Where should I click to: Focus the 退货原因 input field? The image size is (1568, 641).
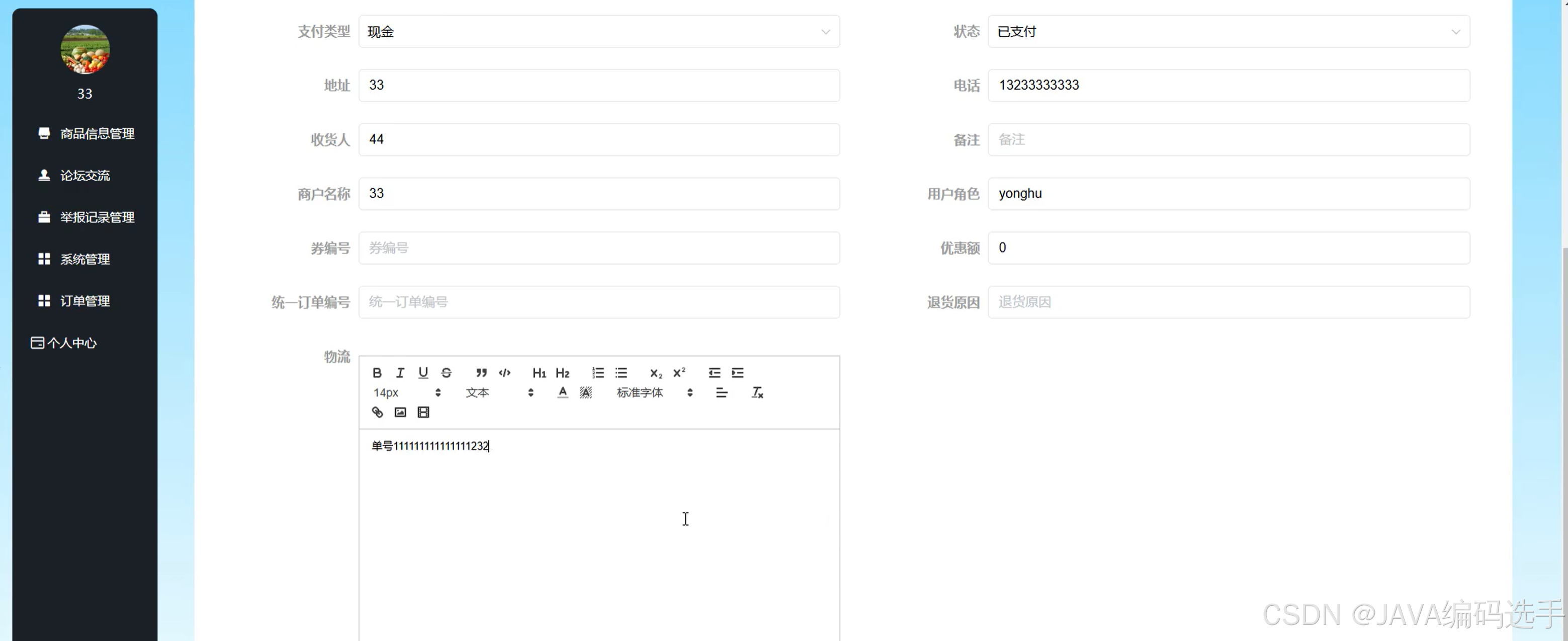pyautogui.click(x=1229, y=302)
